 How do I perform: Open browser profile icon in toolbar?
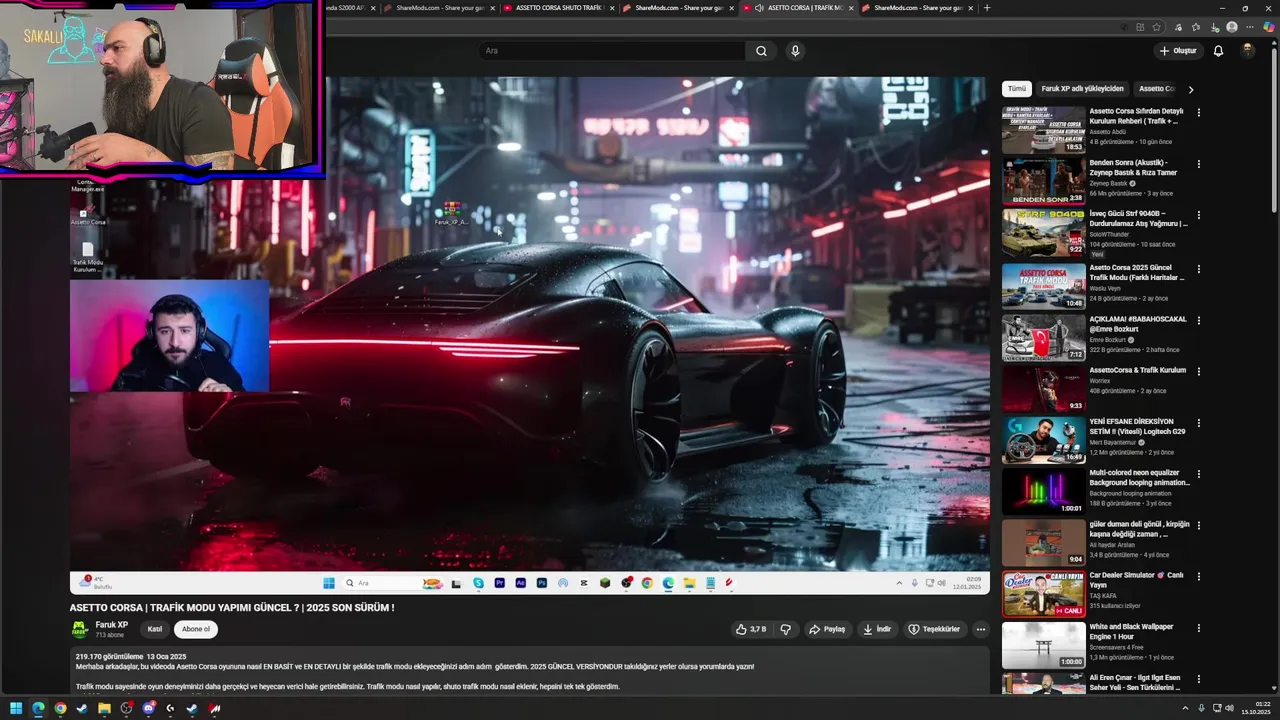(x=1232, y=27)
